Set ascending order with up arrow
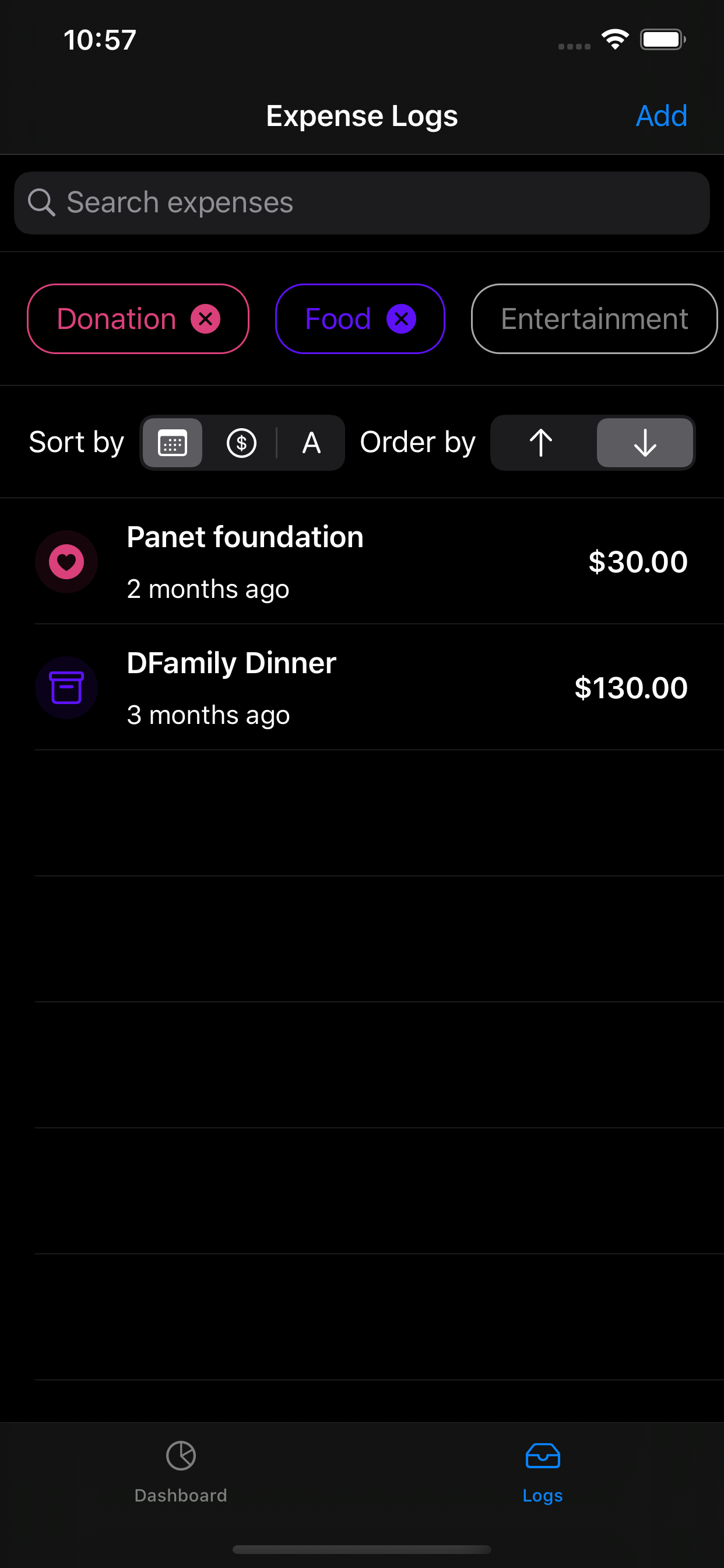Screen dimensions: 724x1568 (541, 443)
